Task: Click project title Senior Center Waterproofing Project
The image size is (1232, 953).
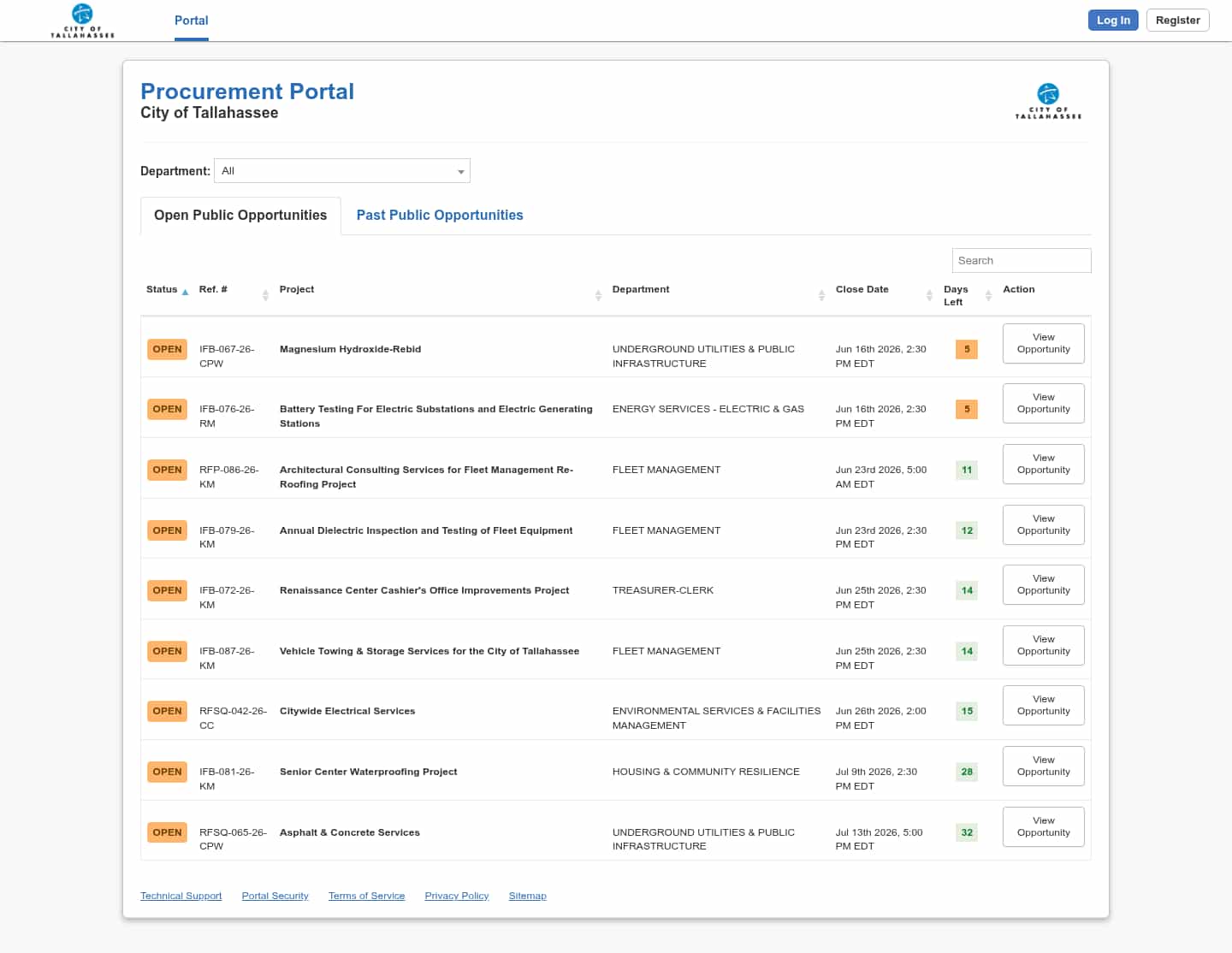Action: (x=368, y=772)
